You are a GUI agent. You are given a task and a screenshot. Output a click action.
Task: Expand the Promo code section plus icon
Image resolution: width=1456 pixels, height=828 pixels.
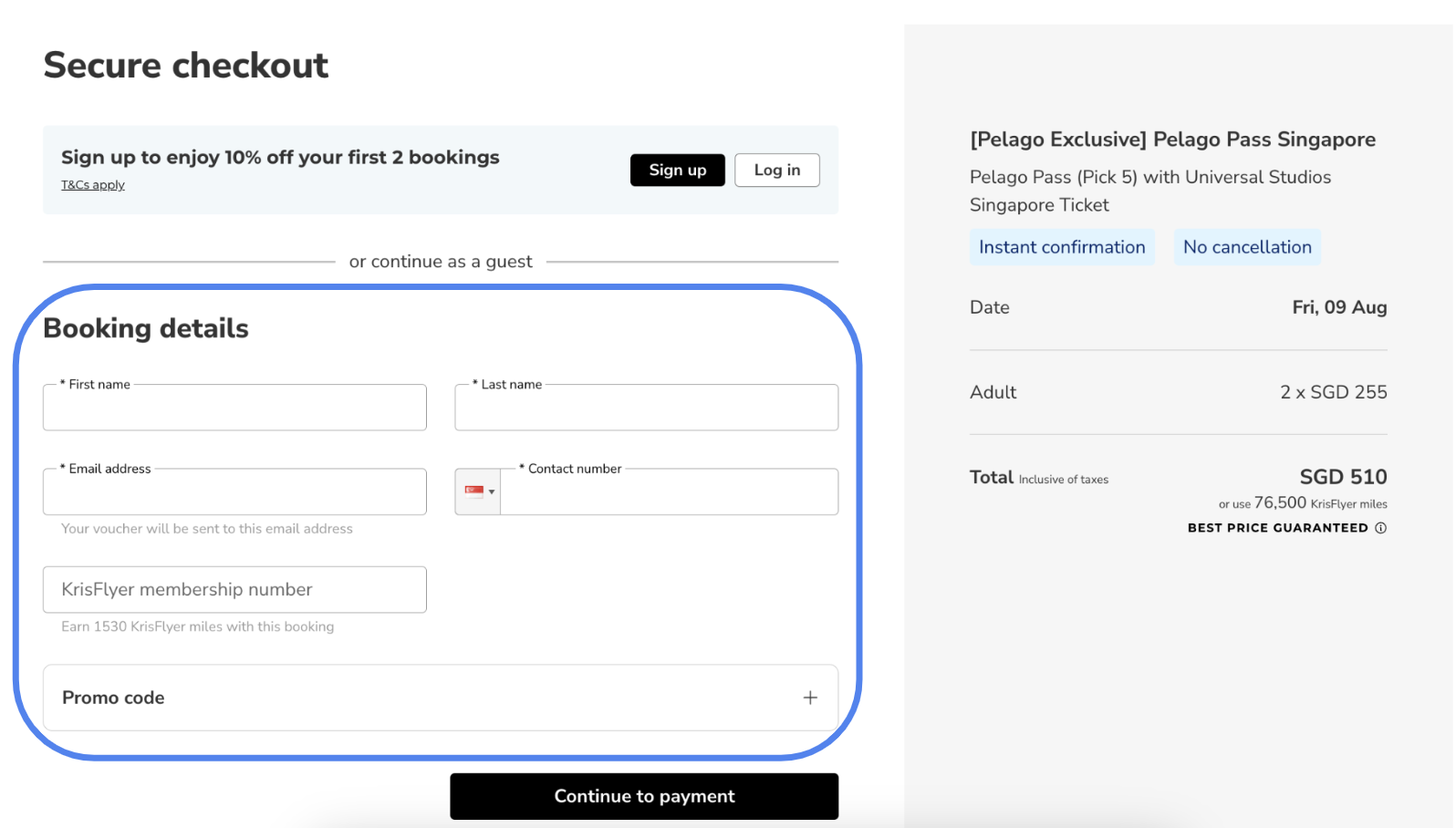pyautogui.click(x=810, y=698)
